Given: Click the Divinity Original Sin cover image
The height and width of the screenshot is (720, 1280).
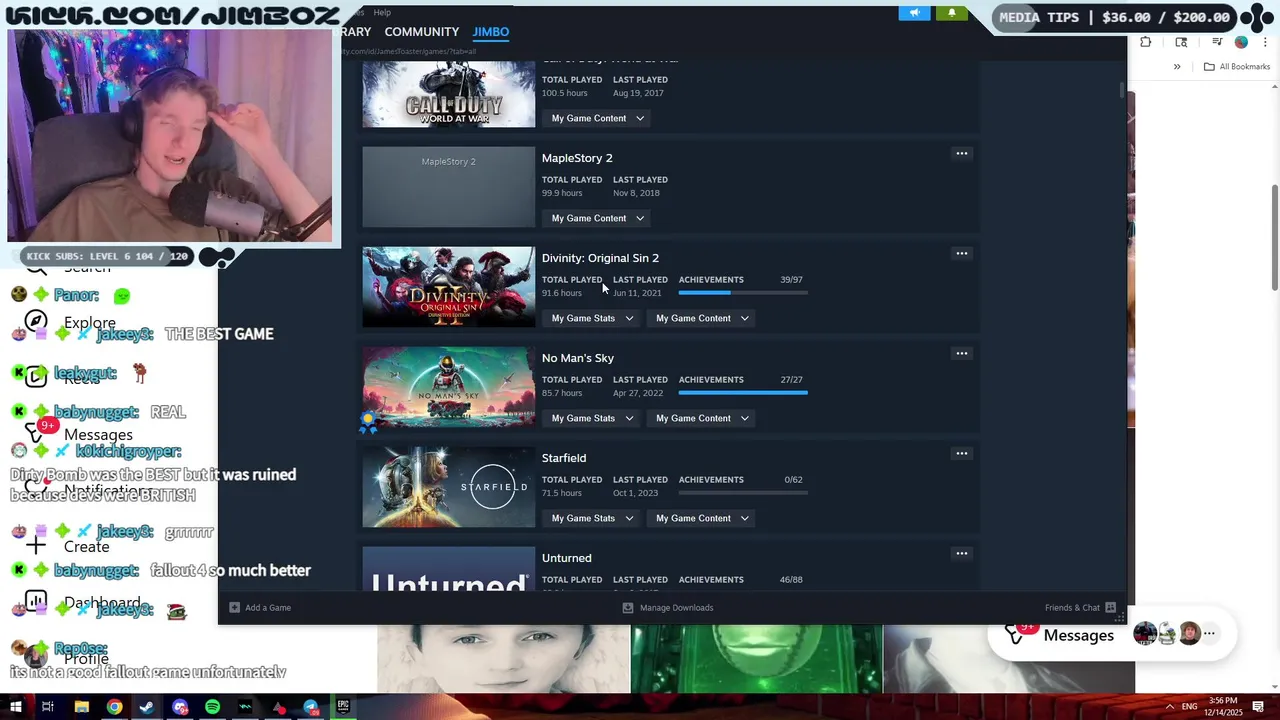Looking at the screenshot, I should click(448, 287).
